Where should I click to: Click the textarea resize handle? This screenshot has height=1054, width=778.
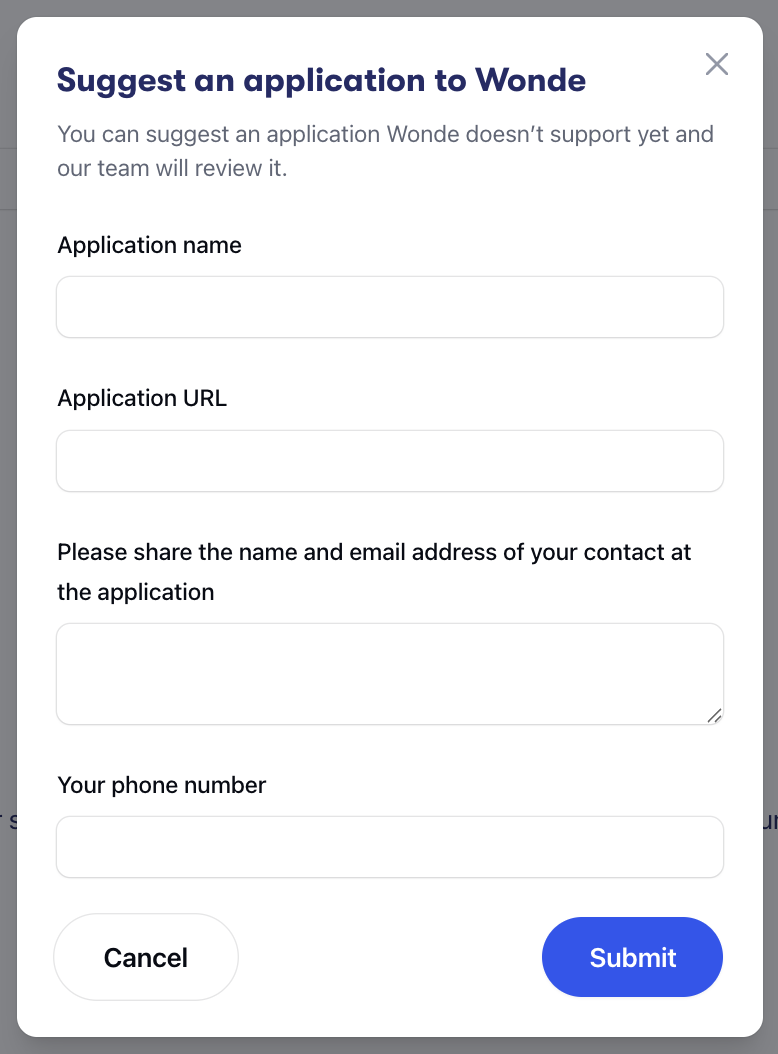tap(714, 715)
